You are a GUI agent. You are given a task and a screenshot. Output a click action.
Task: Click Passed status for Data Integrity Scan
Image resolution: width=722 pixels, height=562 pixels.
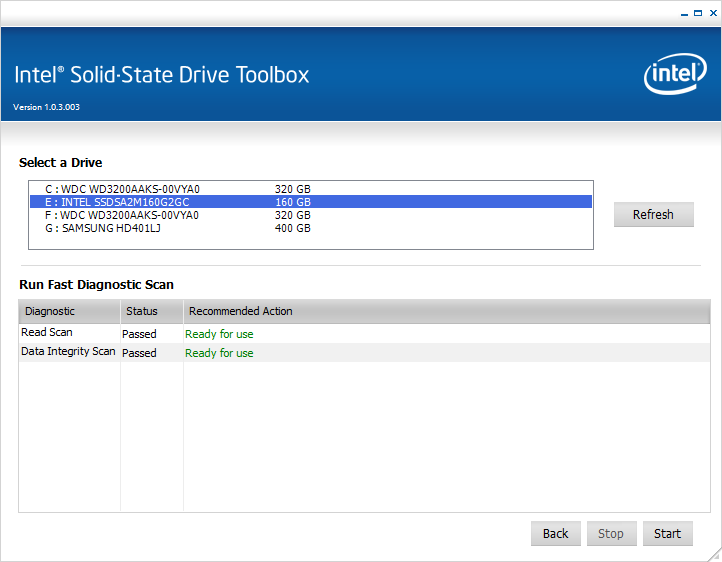point(139,353)
